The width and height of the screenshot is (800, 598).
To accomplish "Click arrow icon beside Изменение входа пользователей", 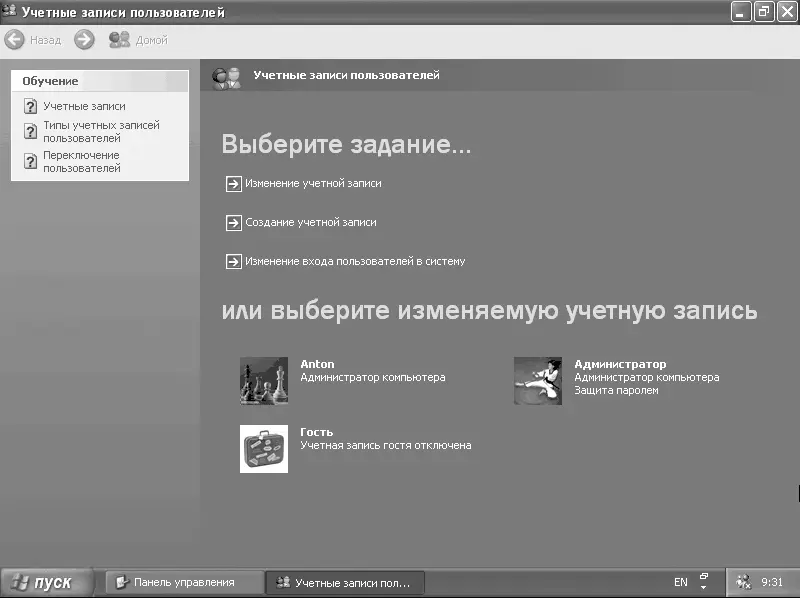I will (x=233, y=261).
